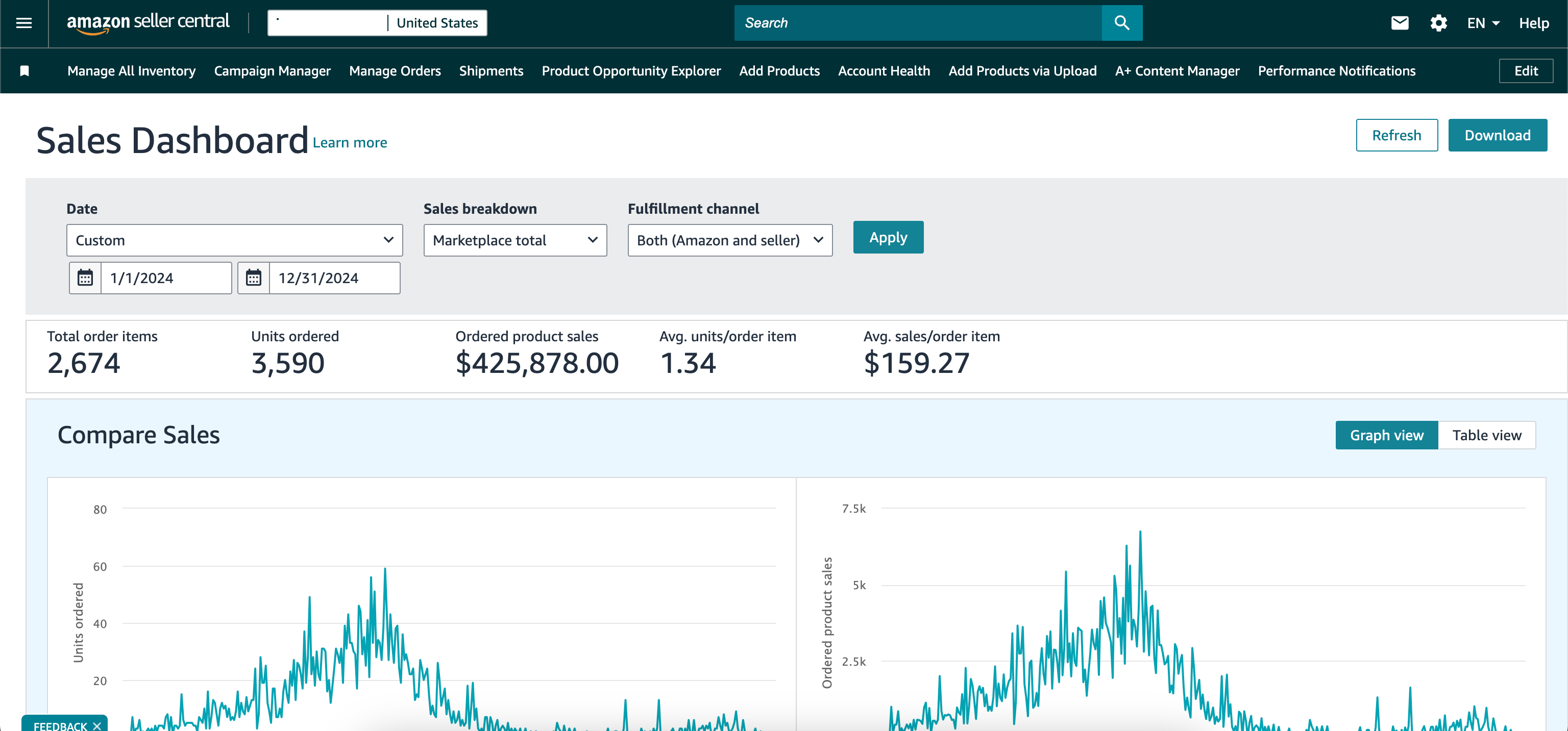Open the EN language selector
Viewport: 1568px width, 731px height.
pyautogui.click(x=1482, y=23)
